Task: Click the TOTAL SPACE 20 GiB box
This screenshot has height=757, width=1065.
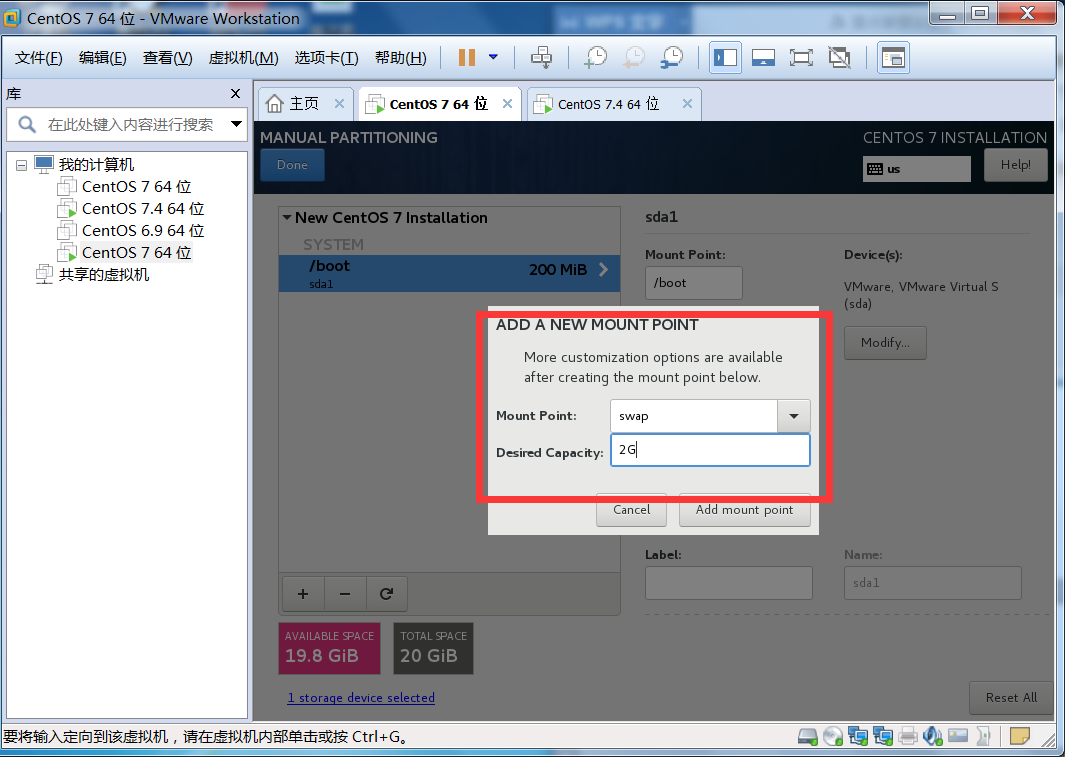Action: pyautogui.click(x=433, y=648)
